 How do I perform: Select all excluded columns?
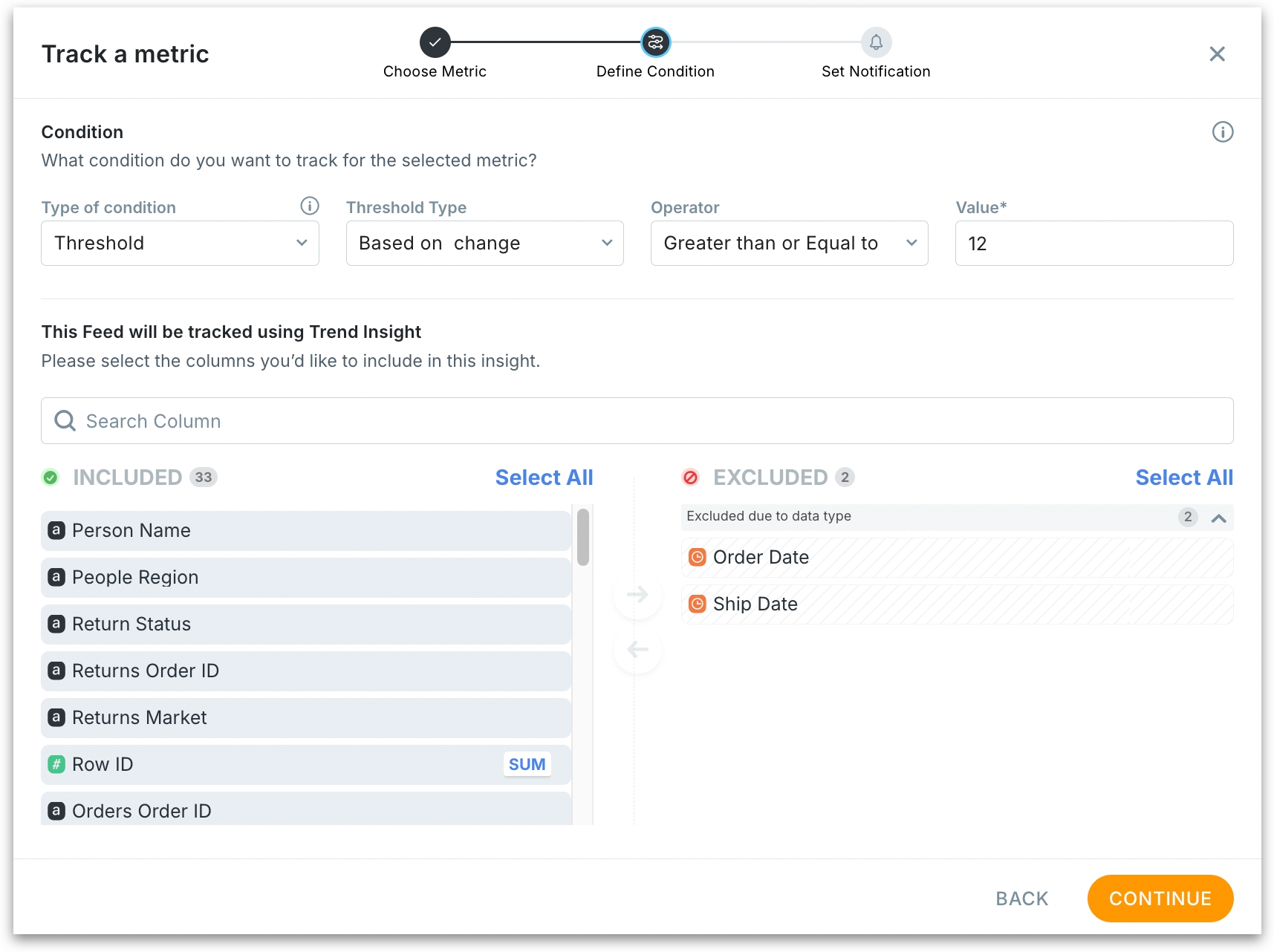[1183, 477]
